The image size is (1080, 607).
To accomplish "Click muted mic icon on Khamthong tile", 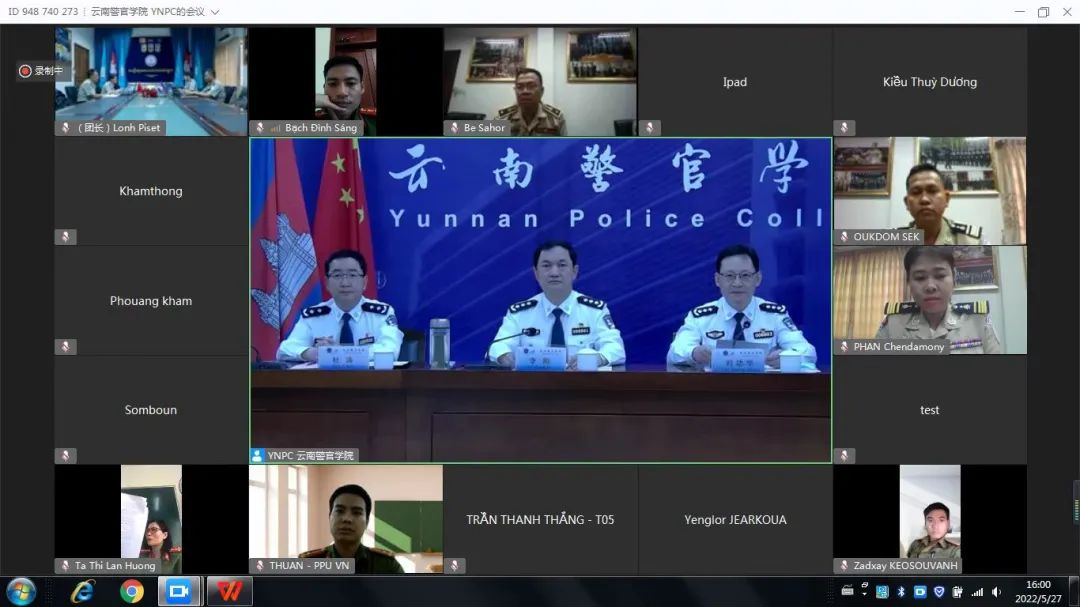I will 65,237.
